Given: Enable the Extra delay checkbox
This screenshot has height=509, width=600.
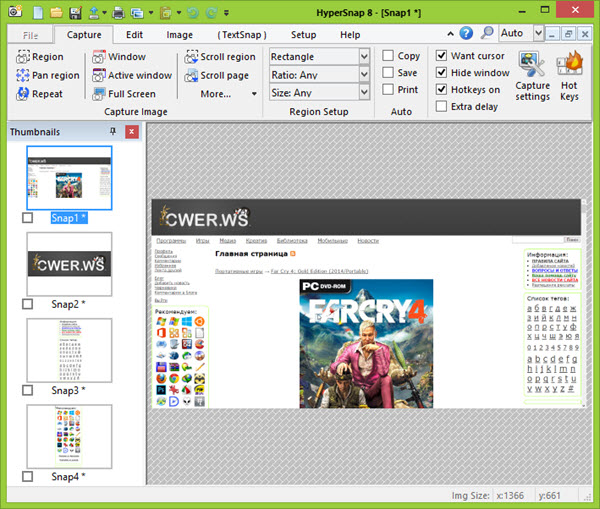Looking at the screenshot, I should point(441,106).
